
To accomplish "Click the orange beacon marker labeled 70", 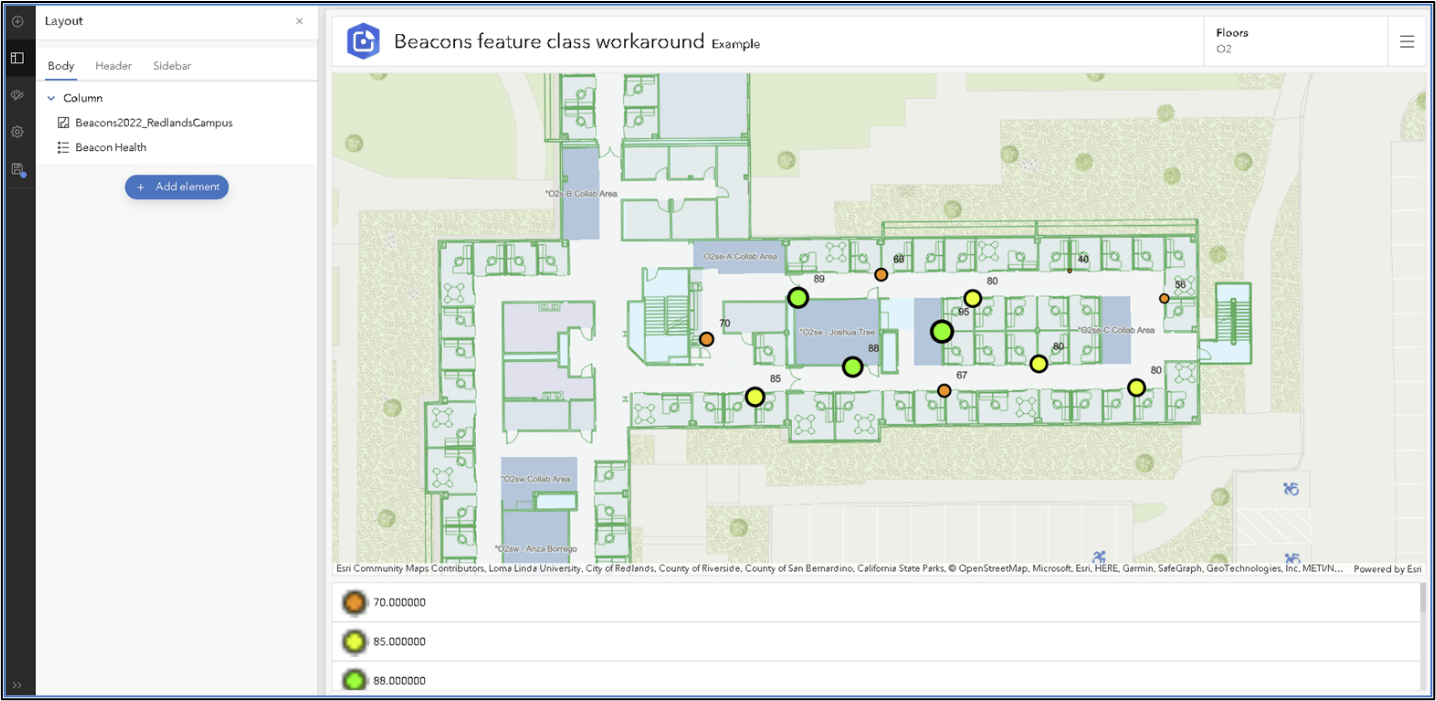I will (707, 340).
